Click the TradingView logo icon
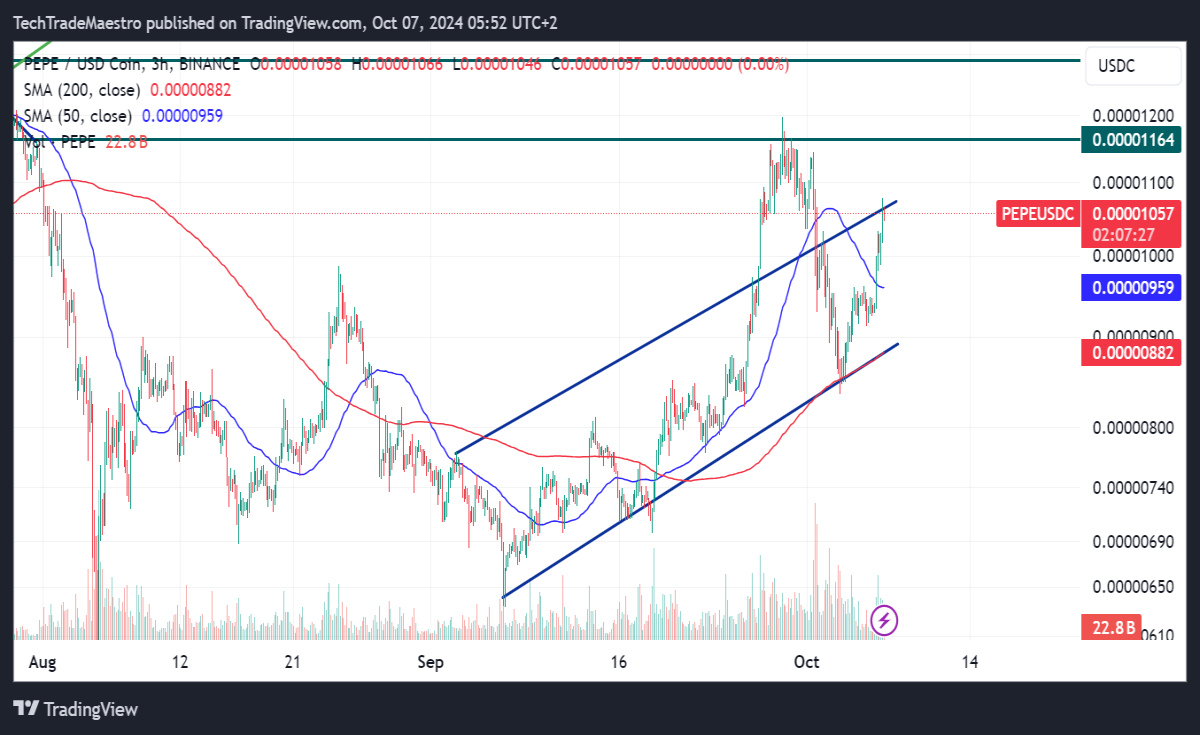The width and height of the screenshot is (1200, 735). tap(27, 709)
